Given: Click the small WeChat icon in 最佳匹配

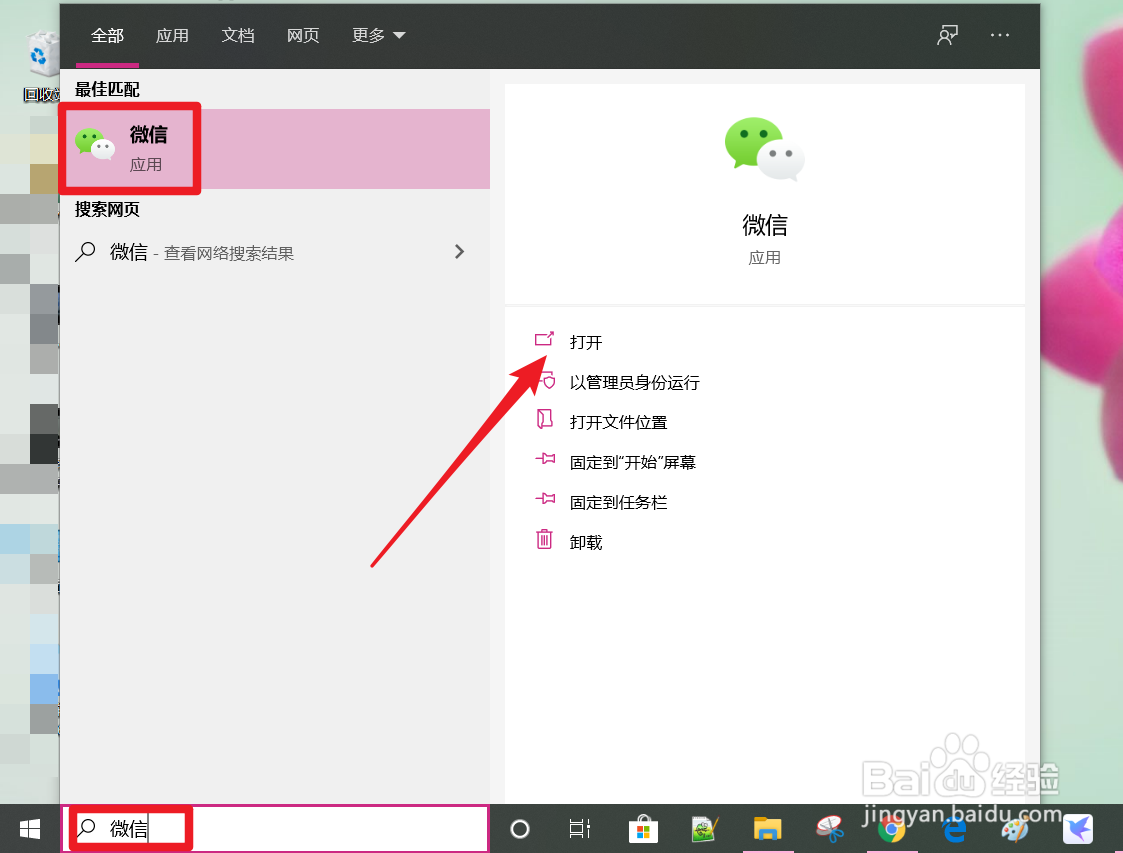Looking at the screenshot, I should 95,143.
